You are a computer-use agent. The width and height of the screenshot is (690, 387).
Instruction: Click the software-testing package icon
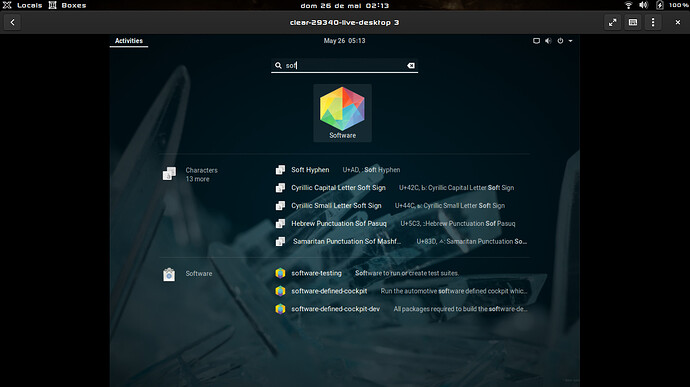[280, 273]
